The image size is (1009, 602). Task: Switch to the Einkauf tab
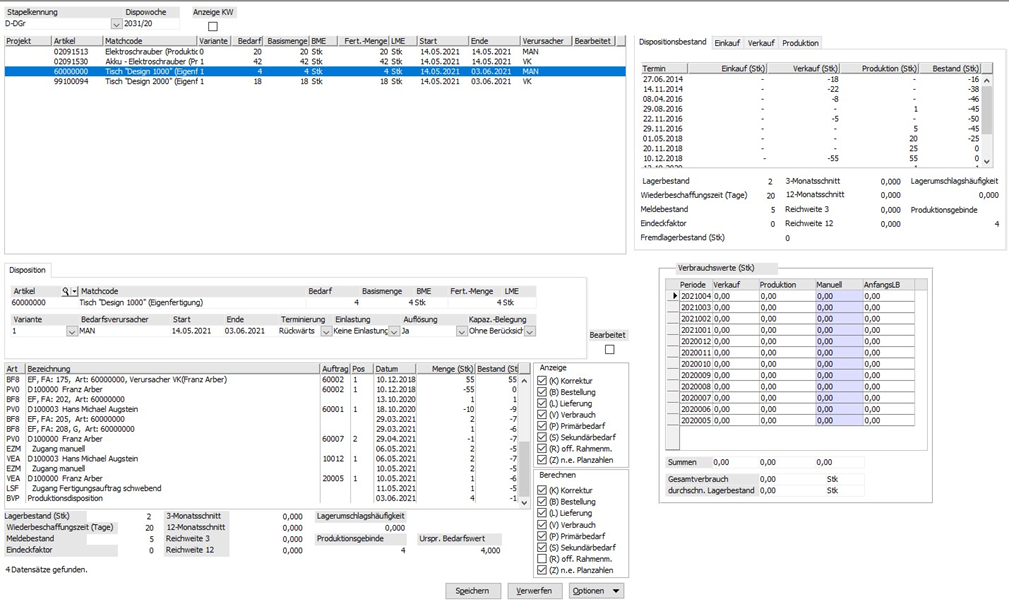727,43
